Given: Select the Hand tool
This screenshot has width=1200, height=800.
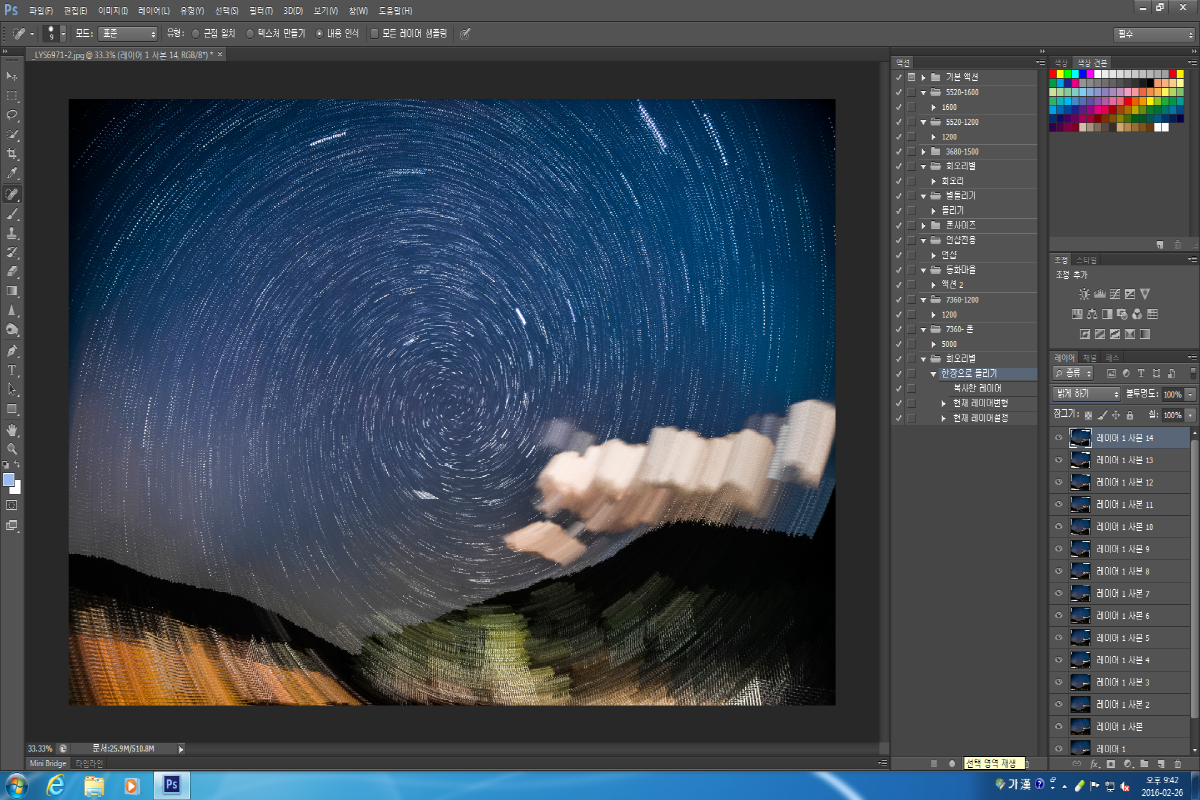Looking at the screenshot, I should point(12,429).
